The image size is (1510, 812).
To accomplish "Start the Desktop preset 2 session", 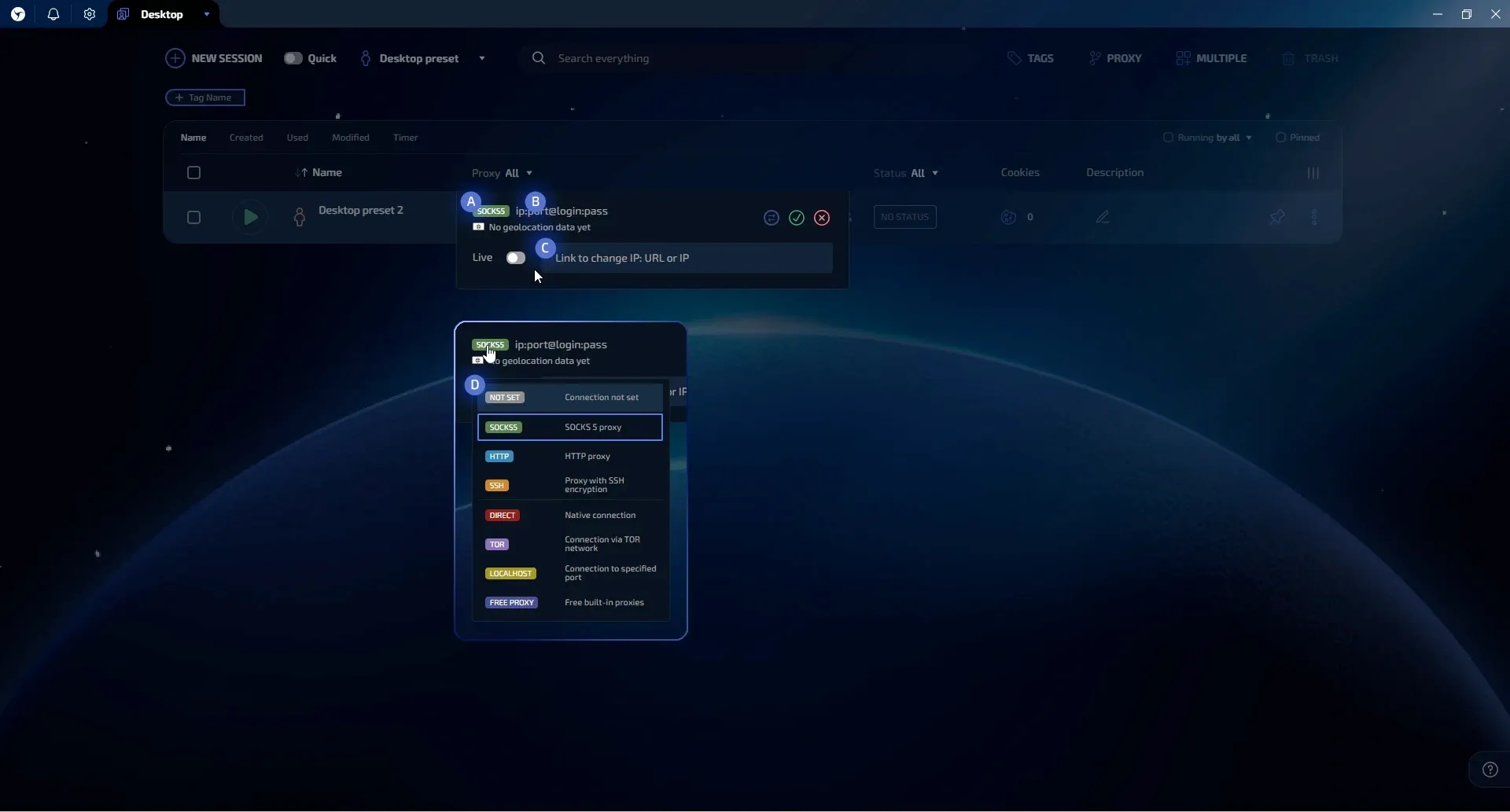I will click(x=250, y=217).
